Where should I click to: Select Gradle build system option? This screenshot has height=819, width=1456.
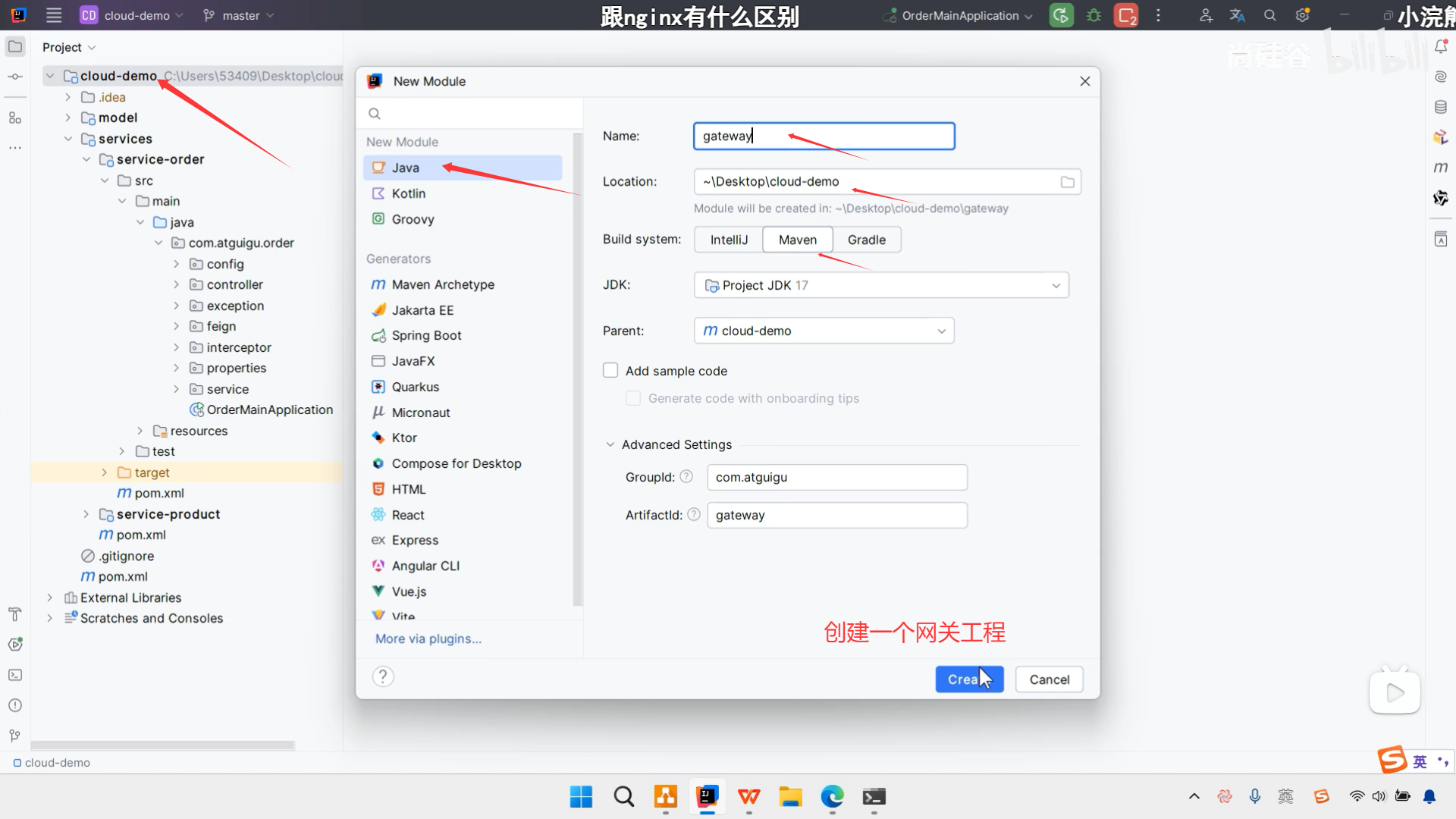[866, 240]
